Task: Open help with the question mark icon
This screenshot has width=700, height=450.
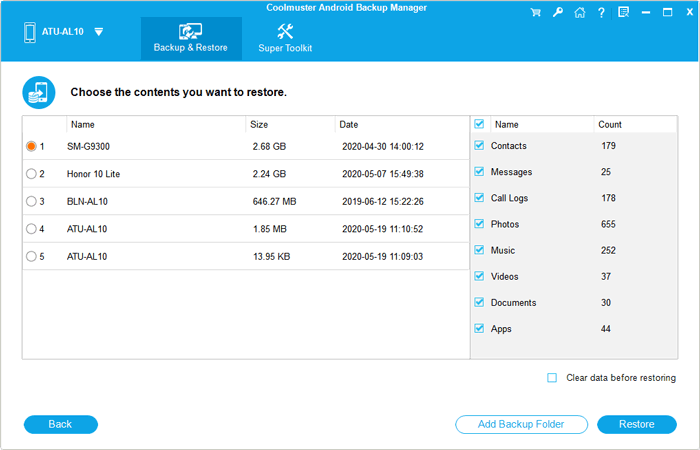Action: [601, 12]
